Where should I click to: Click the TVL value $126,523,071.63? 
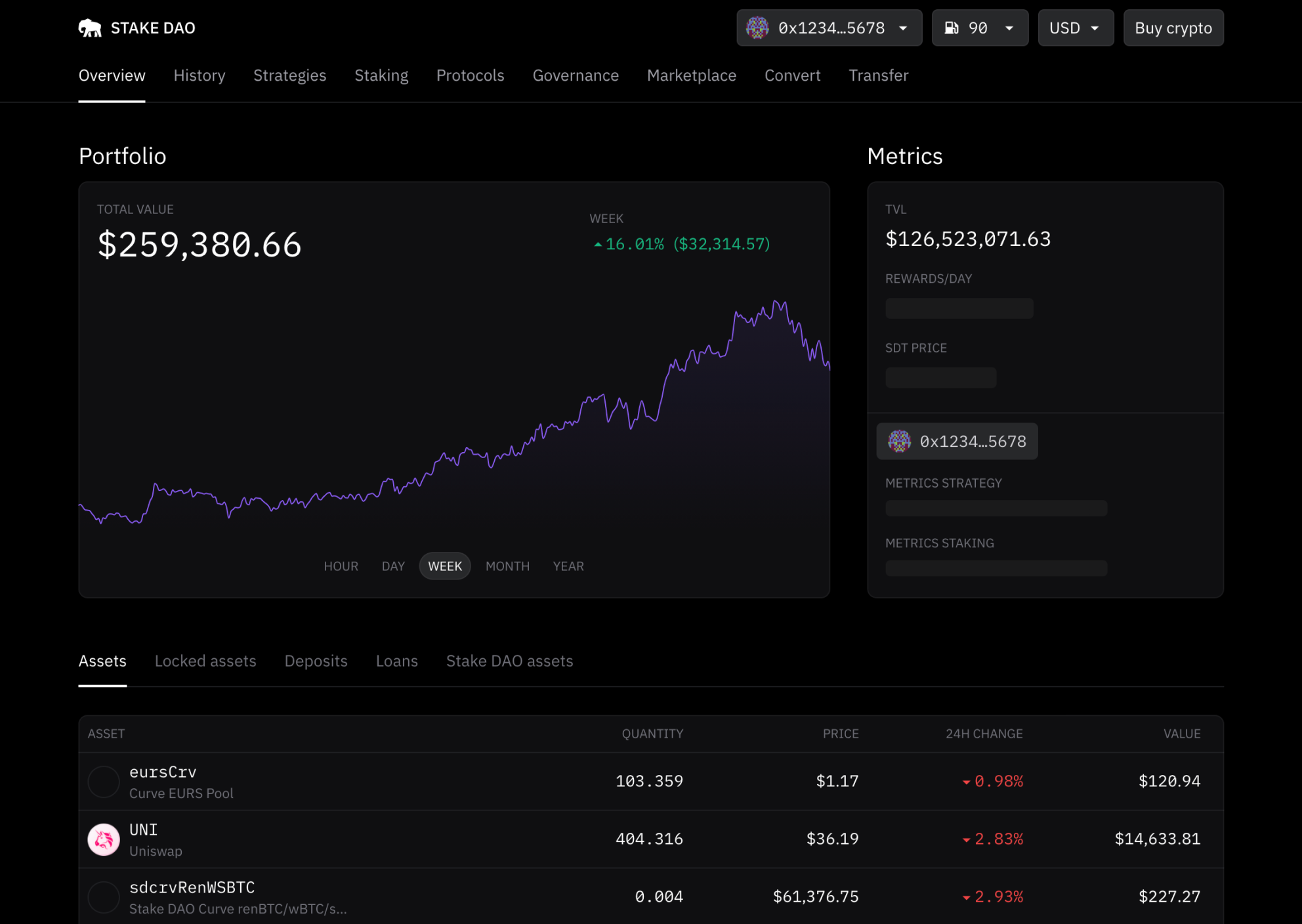pyautogui.click(x=968, y=239)
